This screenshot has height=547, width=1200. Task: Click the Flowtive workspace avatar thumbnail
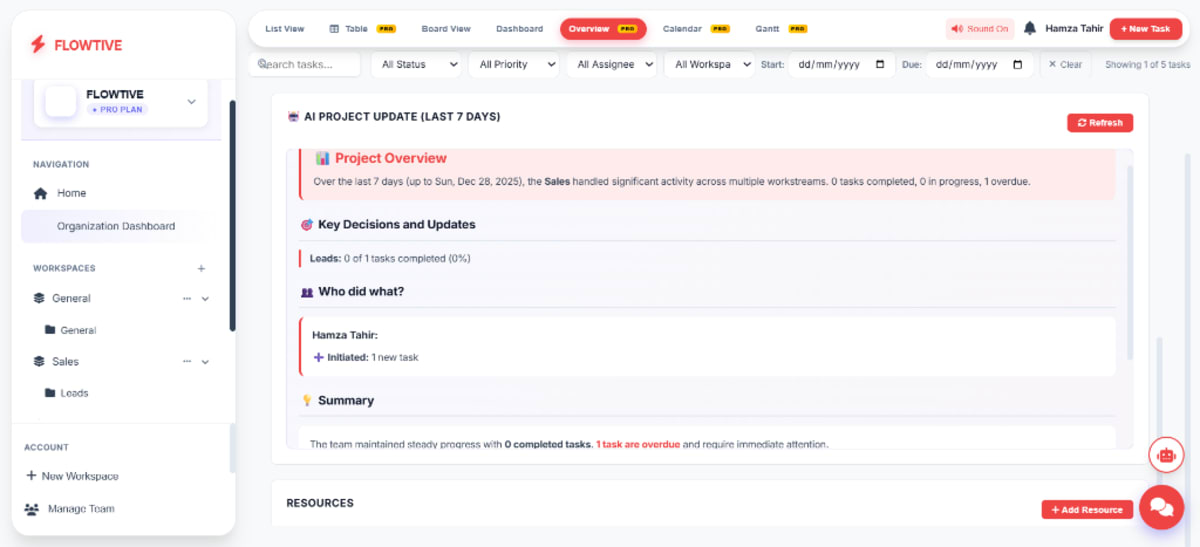pos(61,101)
